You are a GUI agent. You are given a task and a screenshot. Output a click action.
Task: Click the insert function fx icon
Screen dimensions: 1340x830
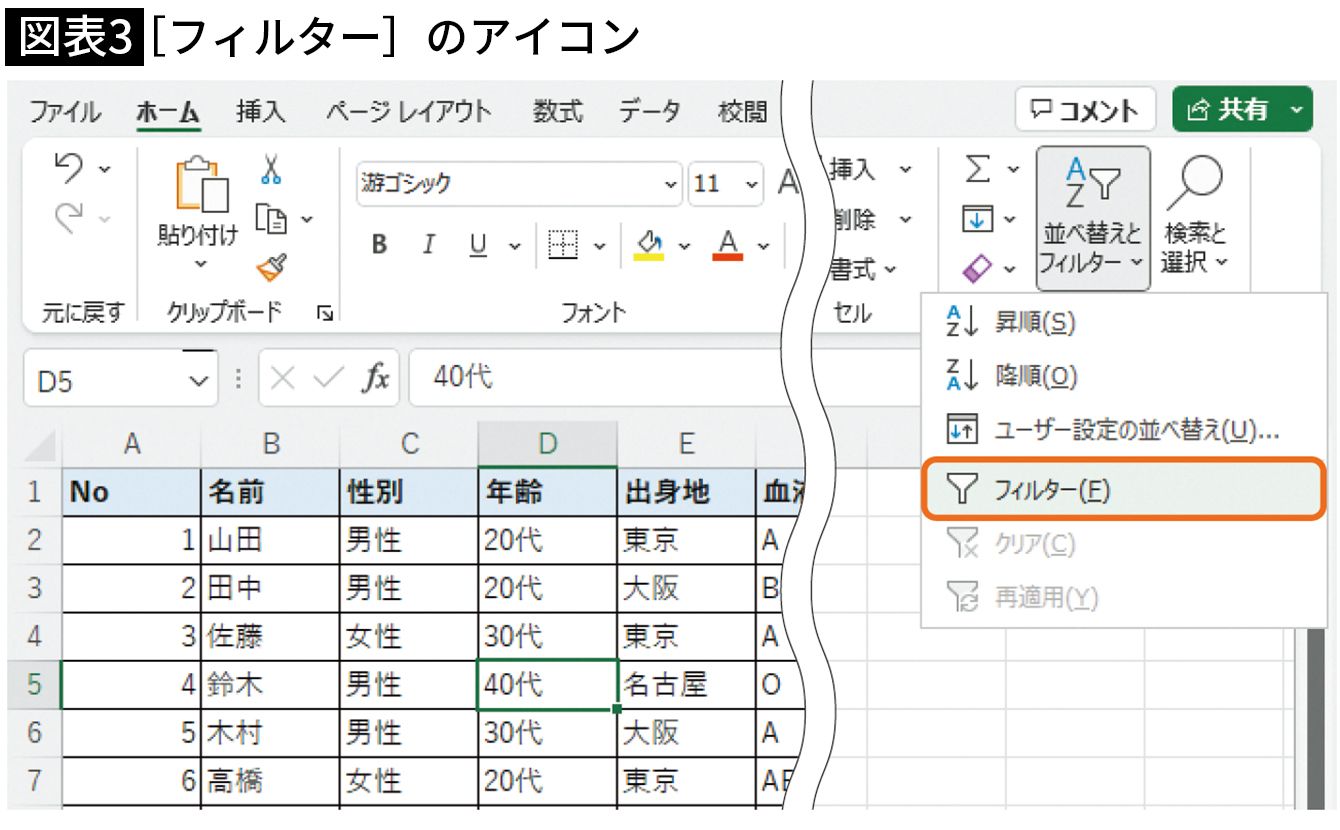pos(375,379)
